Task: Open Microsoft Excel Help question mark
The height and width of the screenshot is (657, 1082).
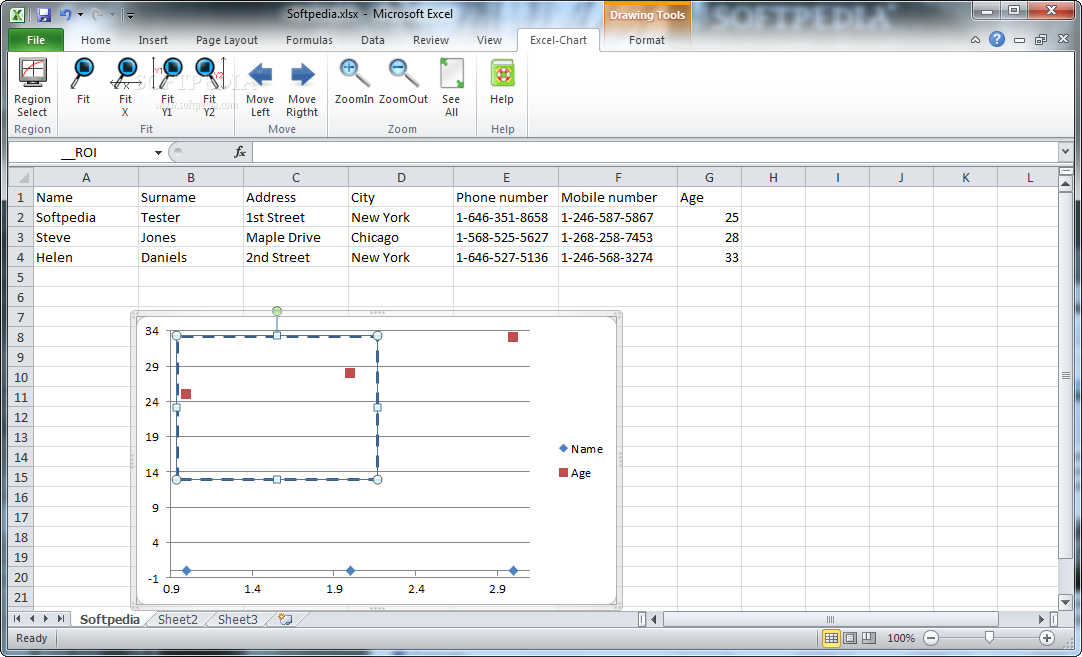Action: (x=996, y=39)
